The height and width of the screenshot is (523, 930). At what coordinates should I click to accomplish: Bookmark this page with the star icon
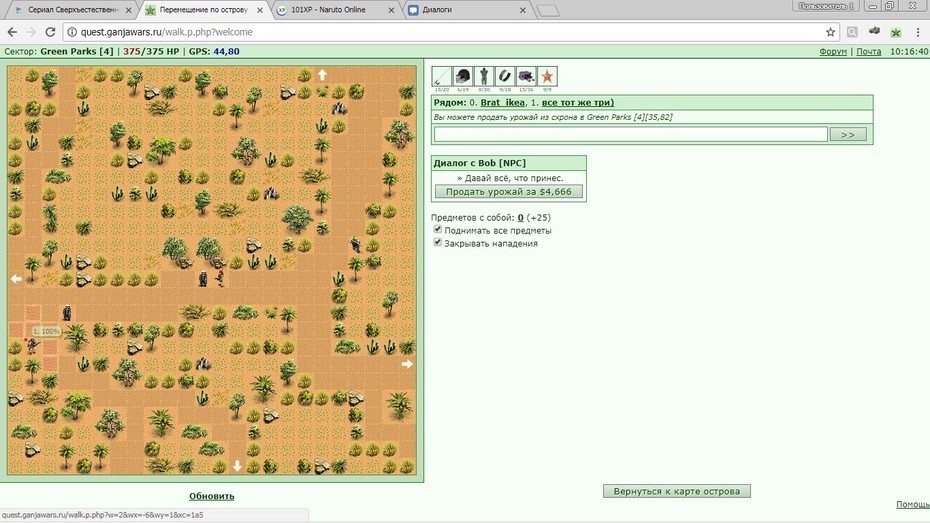point(830,32)
